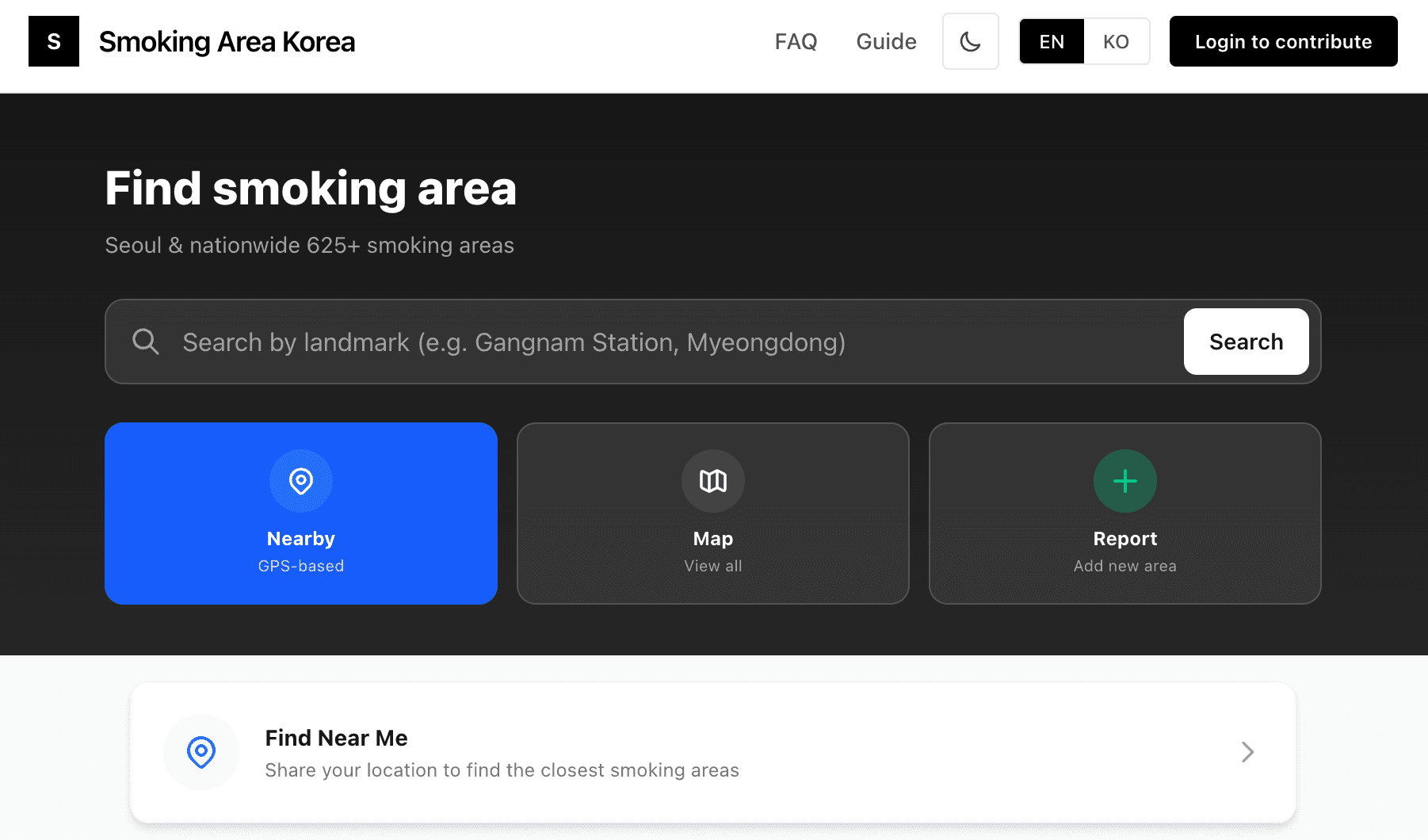This screenshot has width=1428, height=840.
Task: Open the Report Add new area card
Action: [1124, 514]
